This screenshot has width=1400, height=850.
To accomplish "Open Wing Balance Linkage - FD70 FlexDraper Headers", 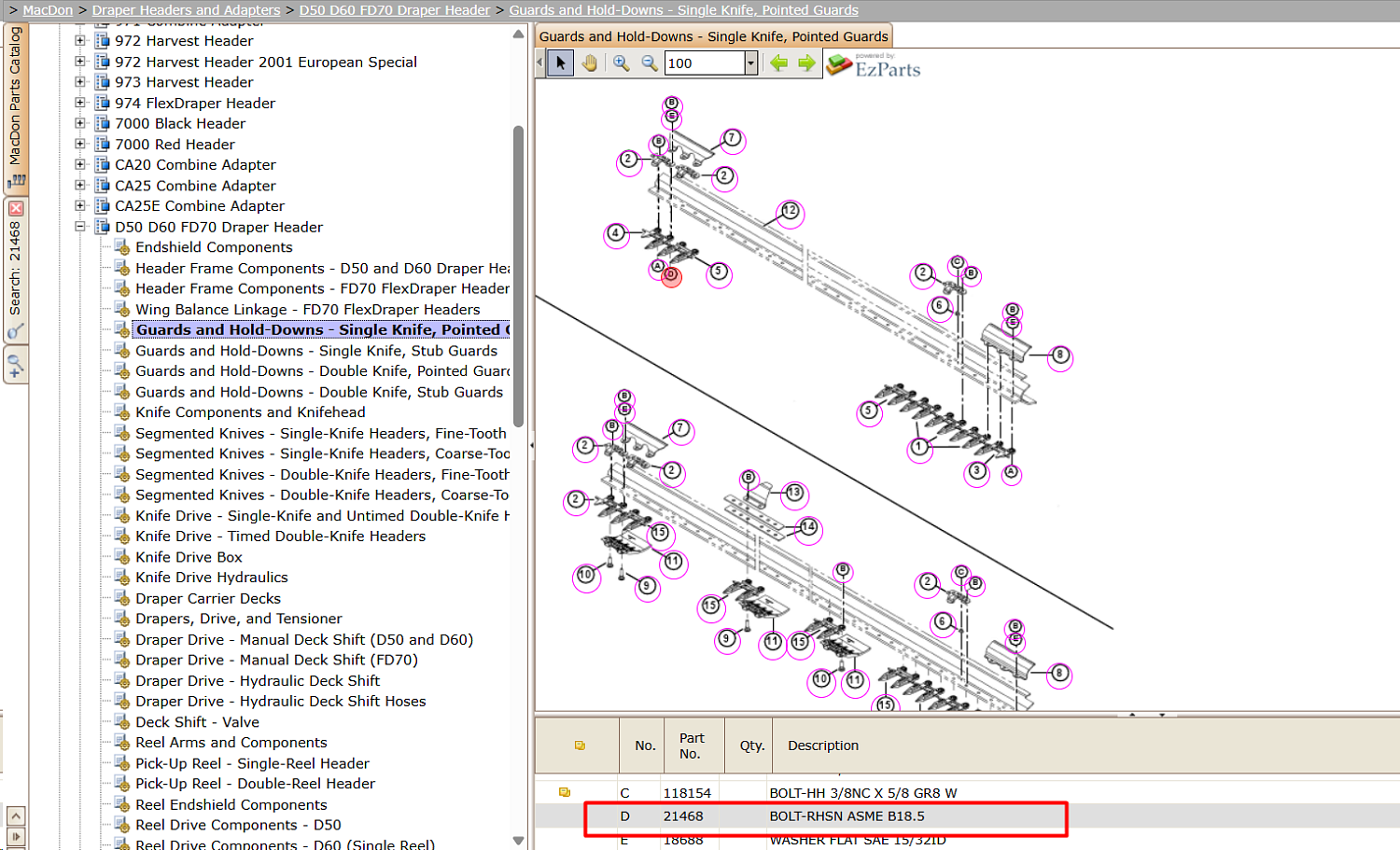I will click(308, 310).
